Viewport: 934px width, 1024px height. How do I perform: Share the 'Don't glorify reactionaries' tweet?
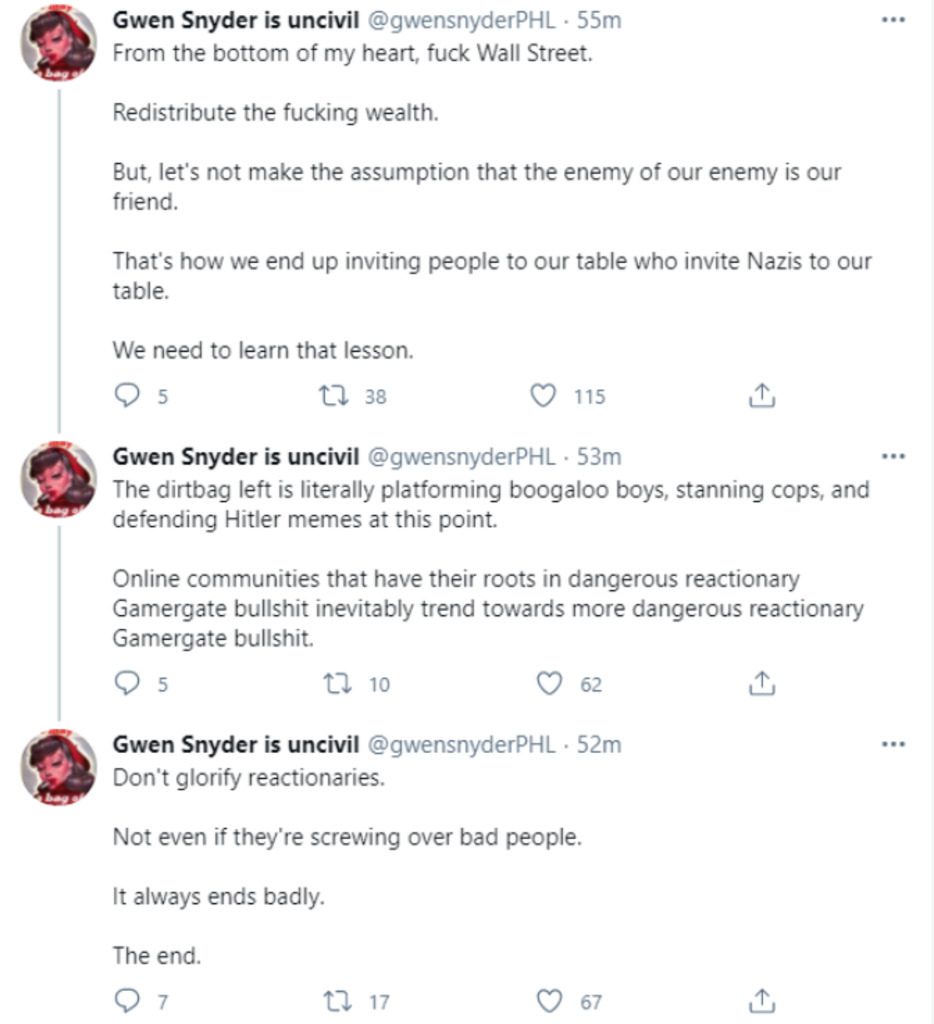[762, 1000]
